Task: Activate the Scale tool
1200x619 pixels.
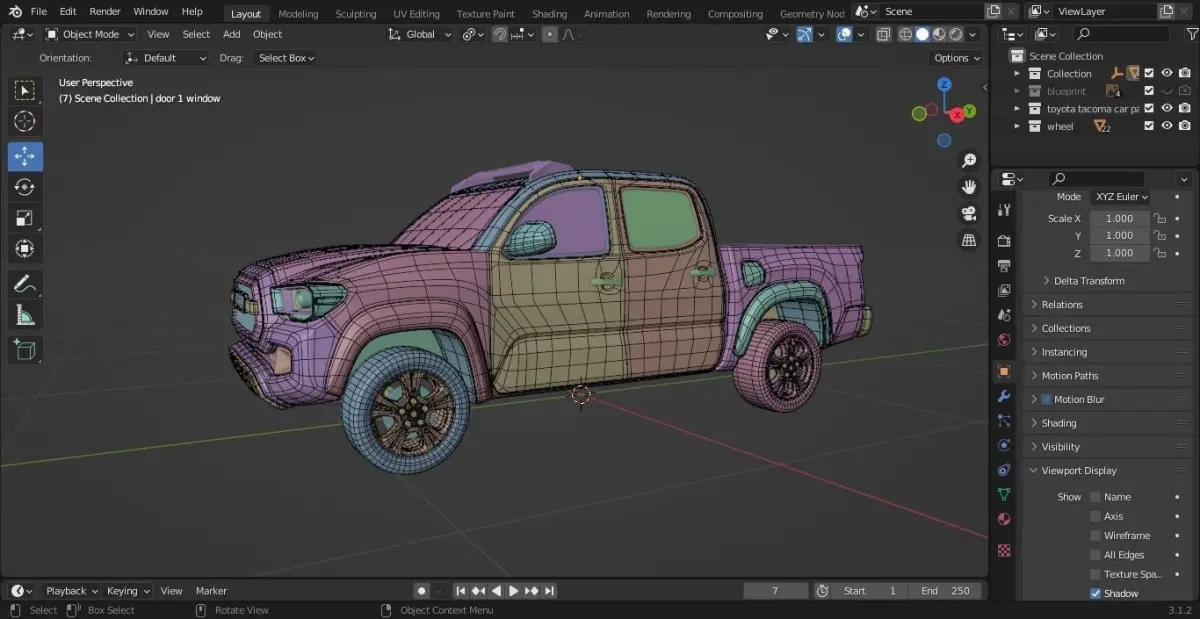Action: point(25,218)
